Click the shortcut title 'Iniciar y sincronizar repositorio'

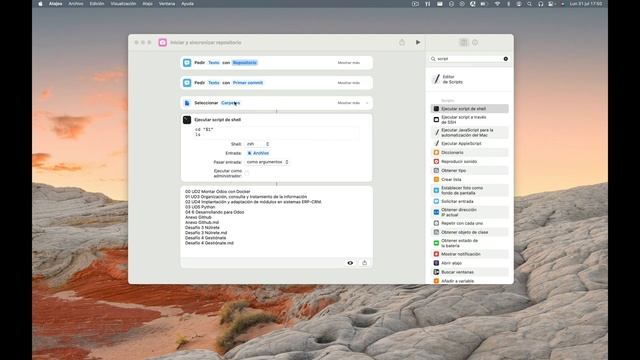click(206, 42)
